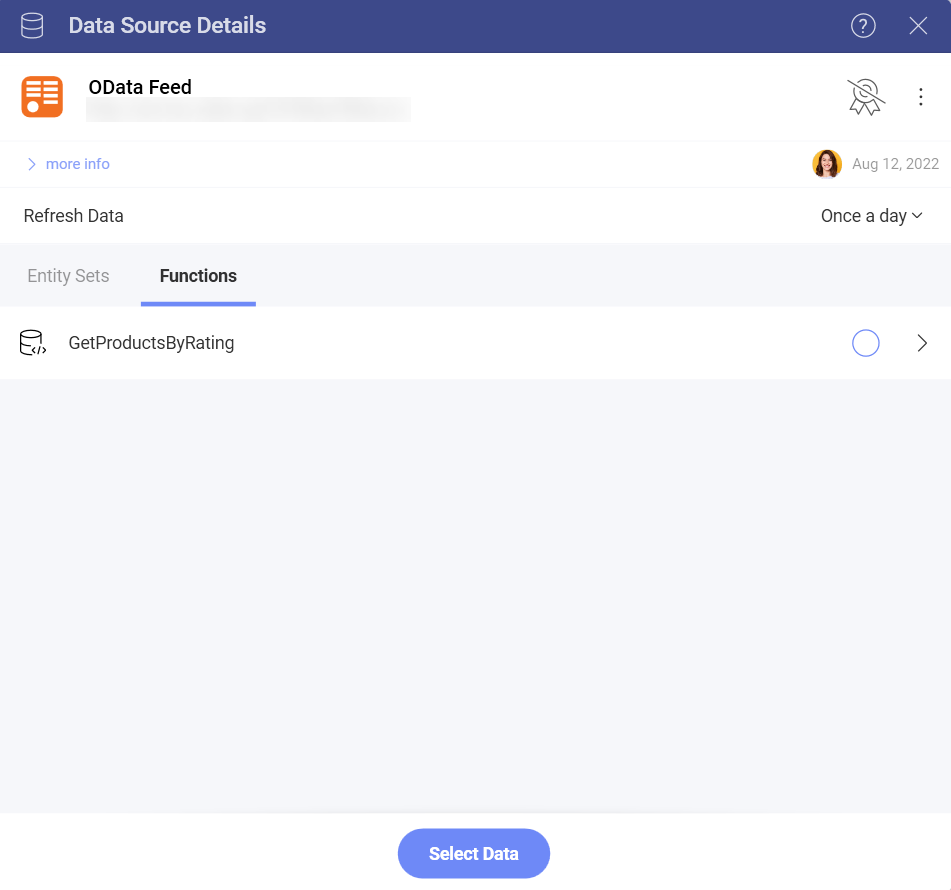Close the Data Source Details dialog

918,25
